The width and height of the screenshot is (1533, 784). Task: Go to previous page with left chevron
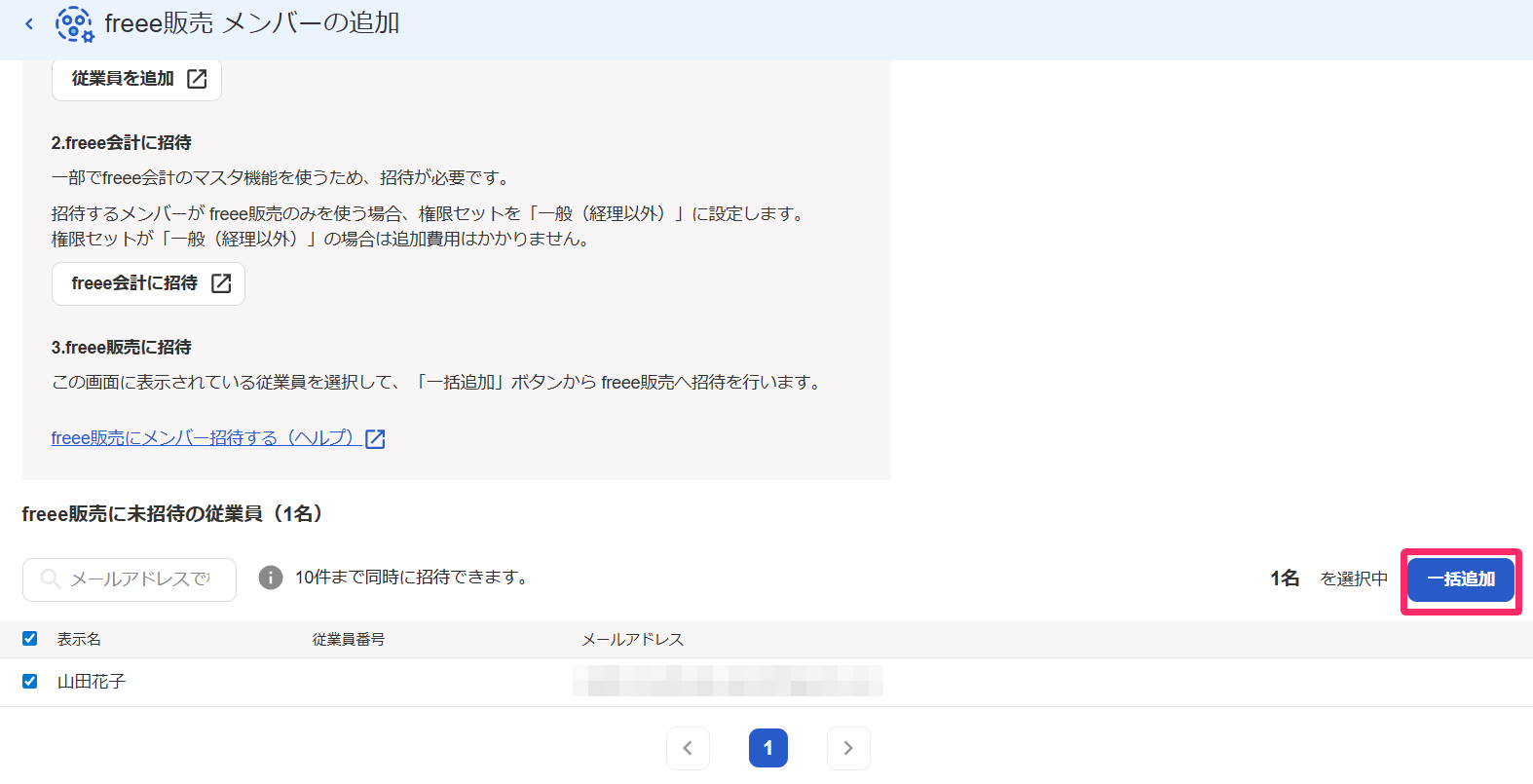click(688, 748)
